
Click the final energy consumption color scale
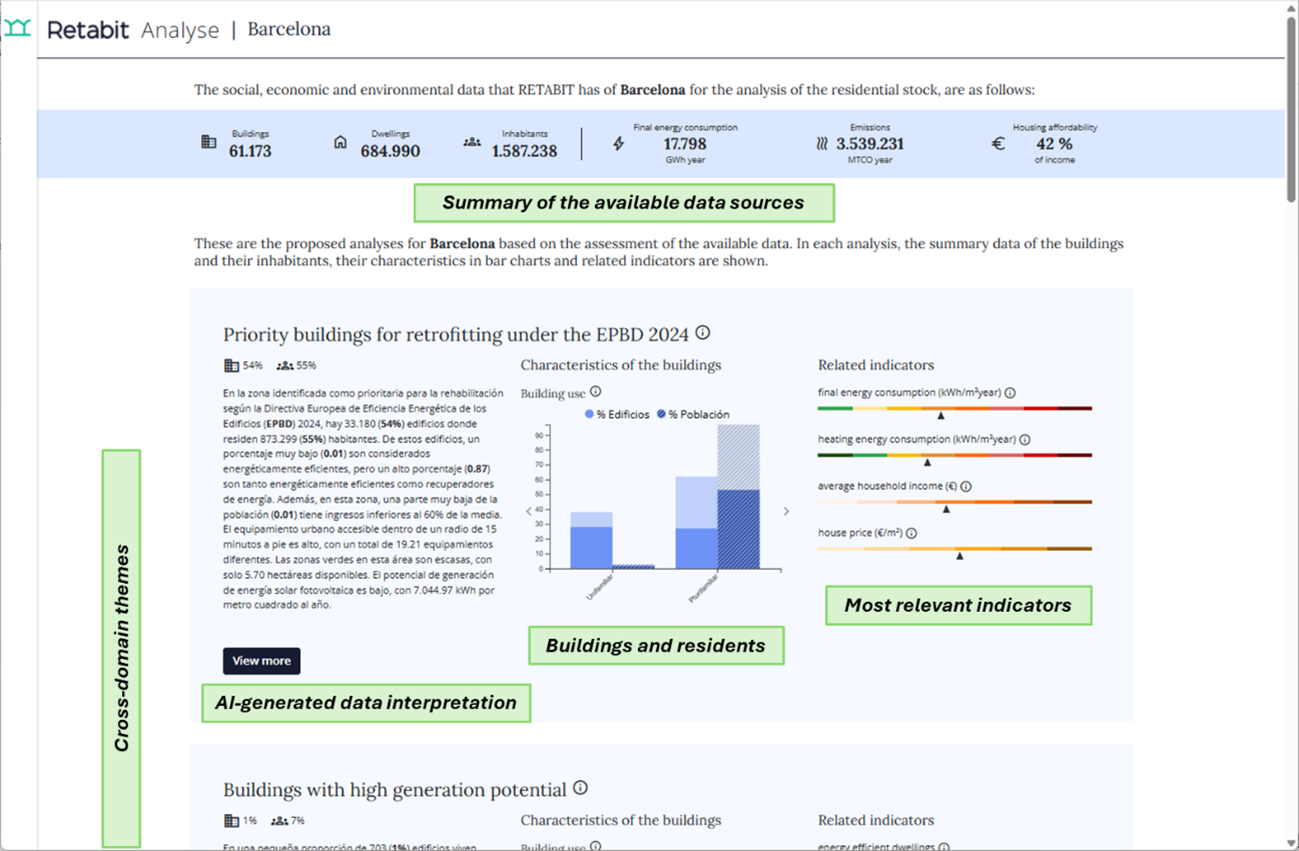[x=954, y=408]
